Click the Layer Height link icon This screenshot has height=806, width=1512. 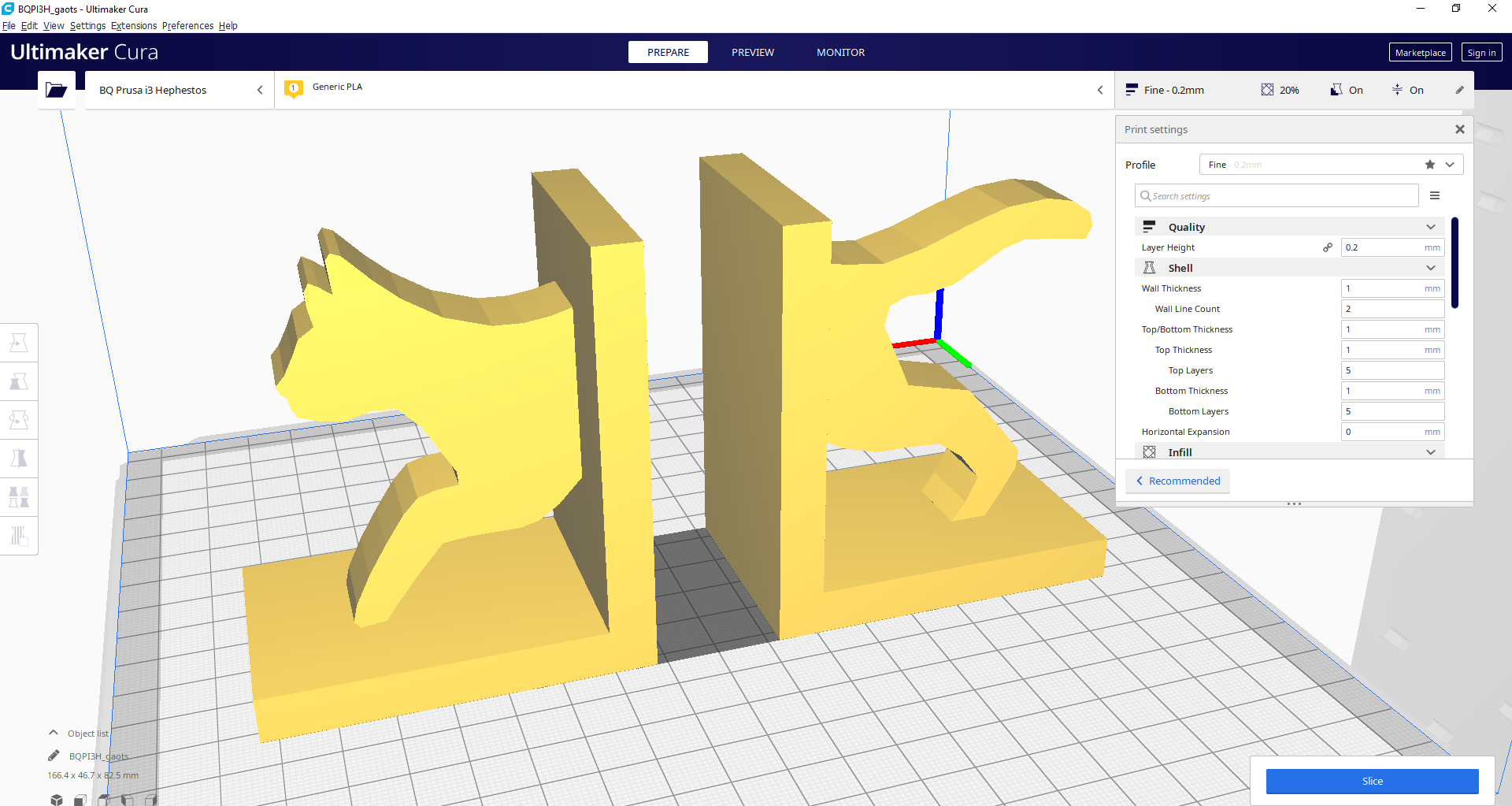pyautogui.click(x=1328, y=247)
